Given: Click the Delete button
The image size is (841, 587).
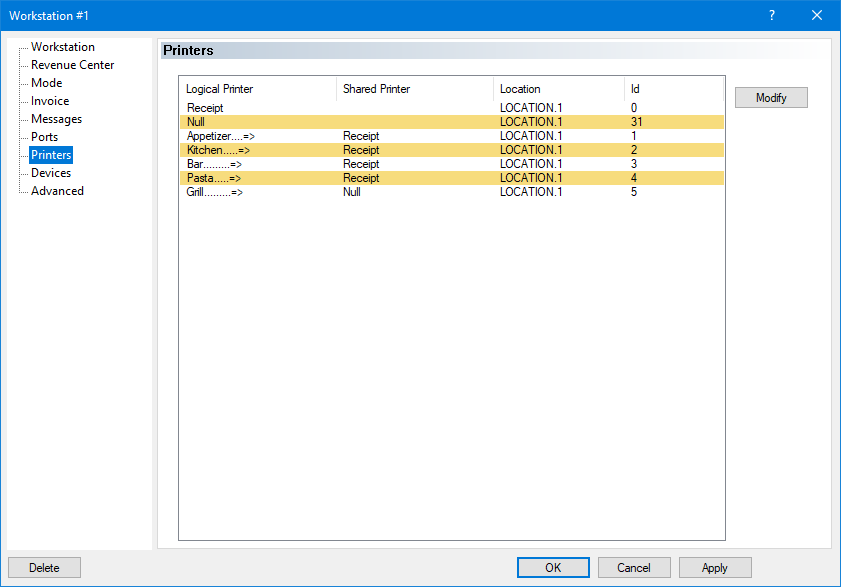Looking at the screenshot, I should coord(44,568).
